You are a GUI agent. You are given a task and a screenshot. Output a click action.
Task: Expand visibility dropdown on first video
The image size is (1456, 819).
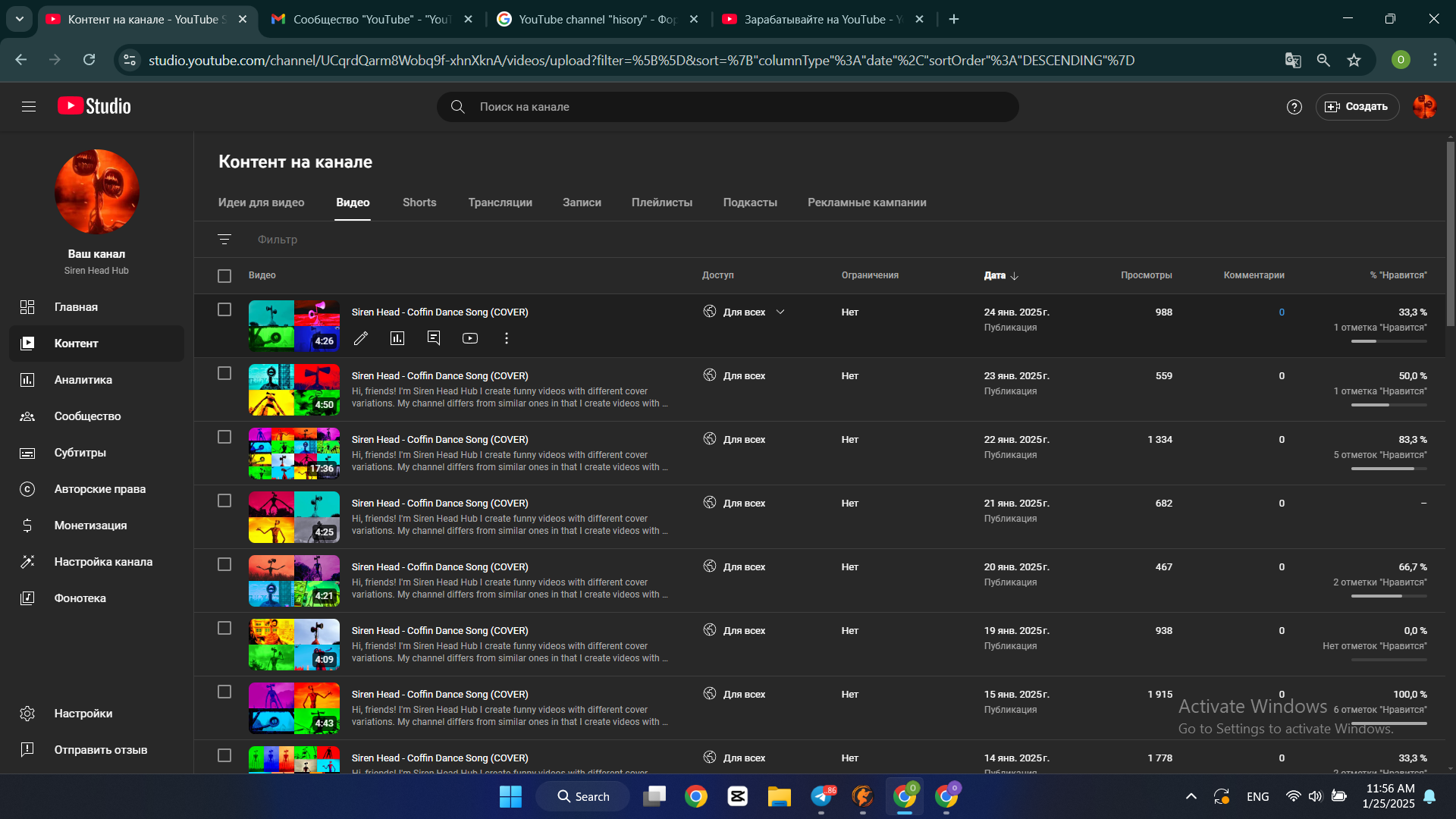tap(780, 312)
